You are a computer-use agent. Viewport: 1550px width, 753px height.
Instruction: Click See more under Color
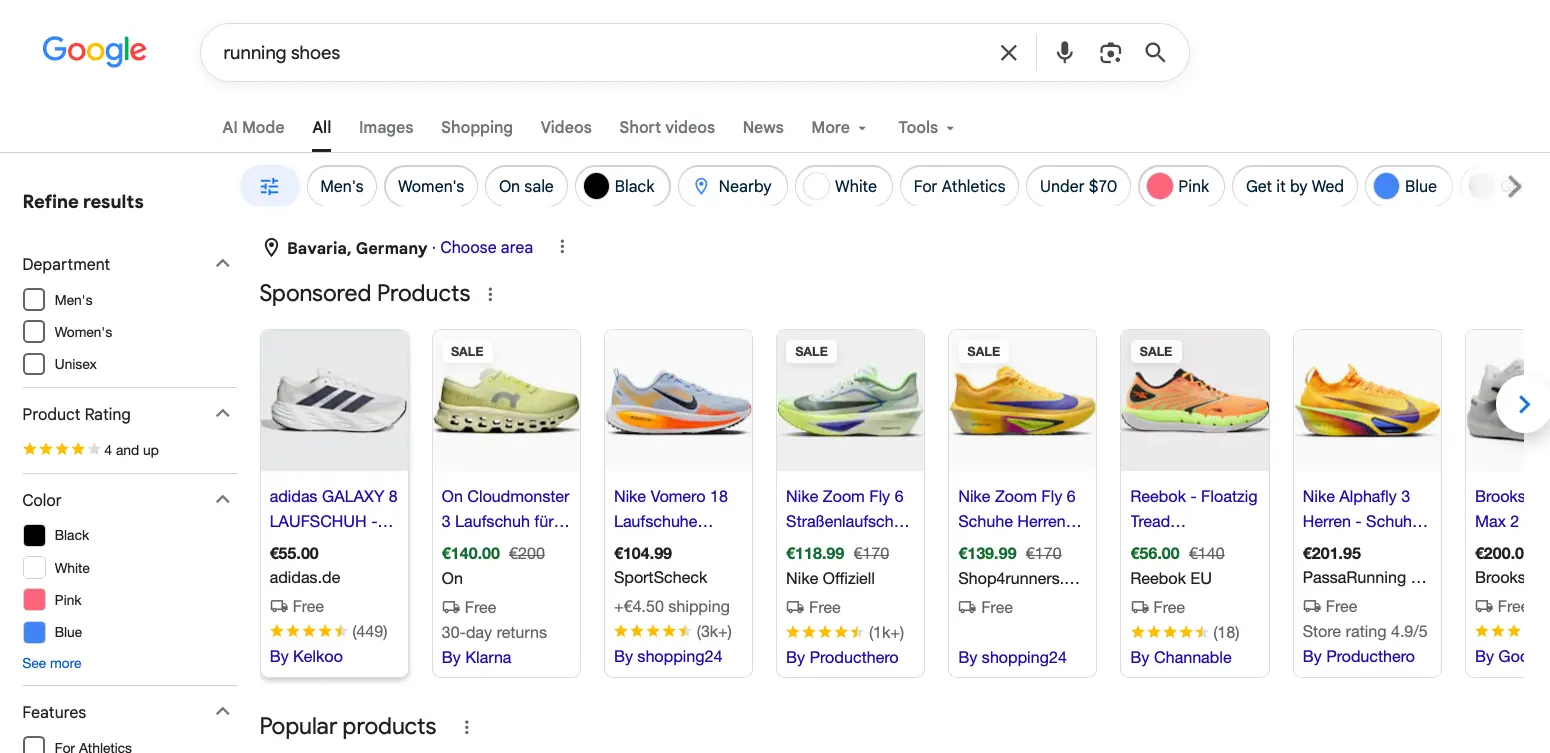coord(52,663)
